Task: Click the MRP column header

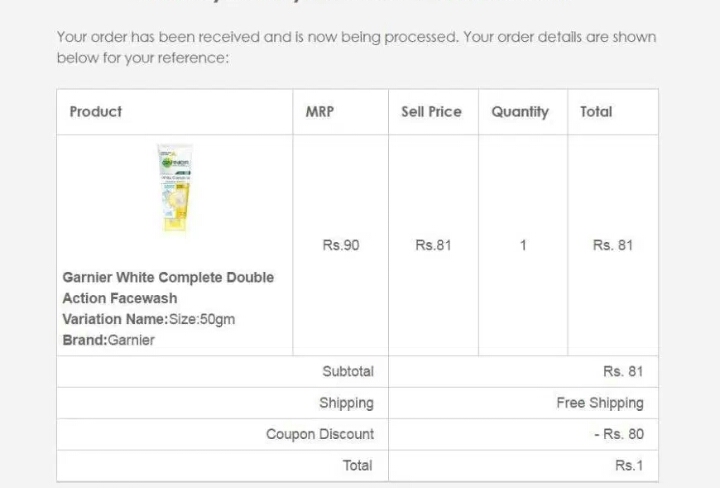Action: [x=320, y=112]
